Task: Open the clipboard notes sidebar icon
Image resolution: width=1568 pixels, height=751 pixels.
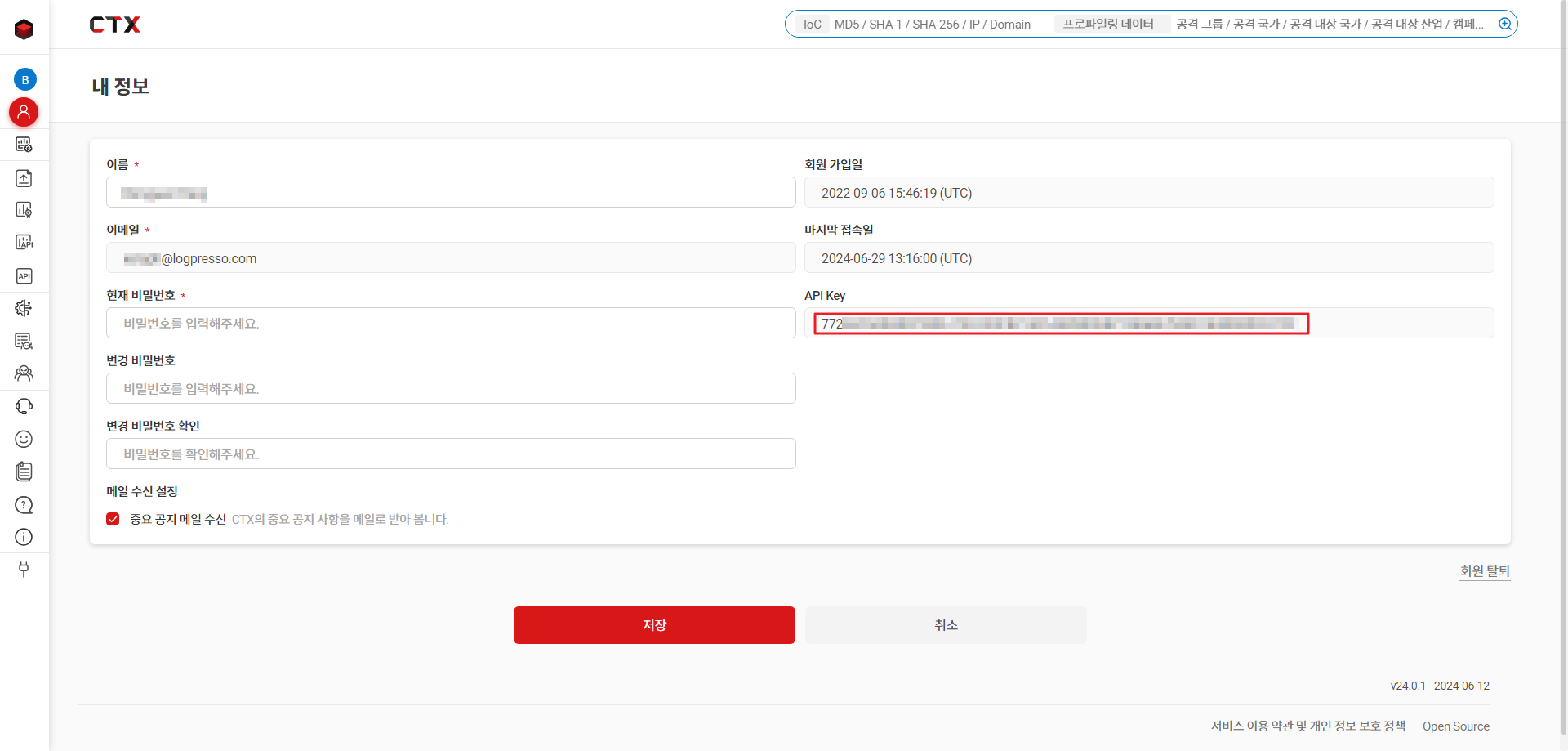Action: coord(24,472)
